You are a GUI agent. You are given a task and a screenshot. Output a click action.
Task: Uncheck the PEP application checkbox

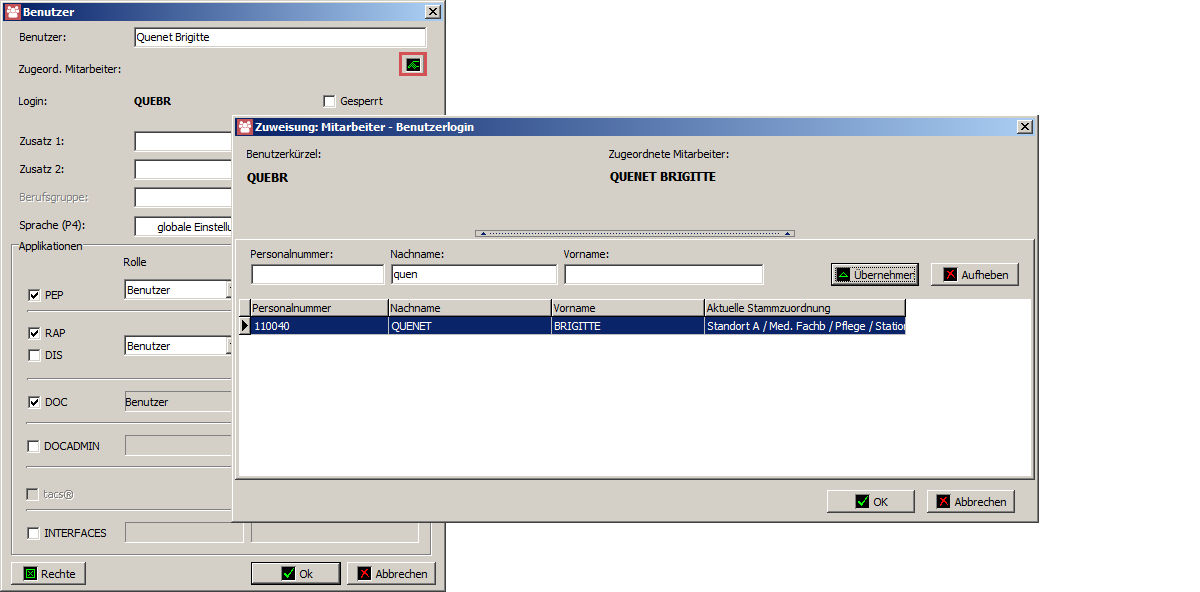click(34, 295)
